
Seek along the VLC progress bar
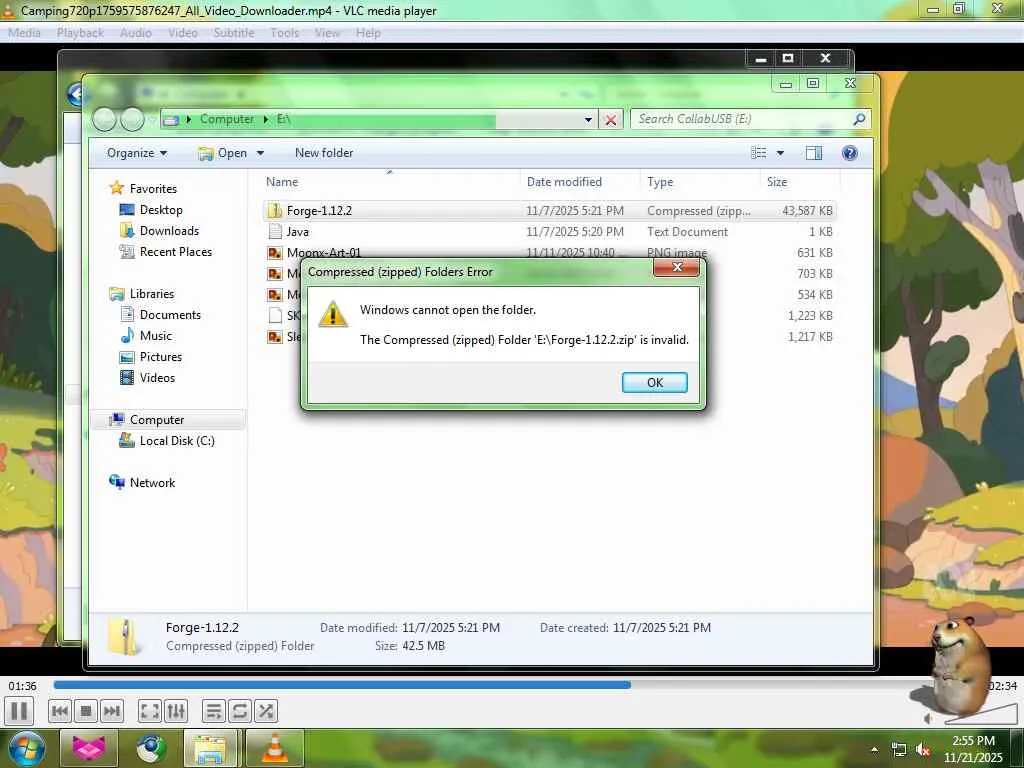point(516,685)
